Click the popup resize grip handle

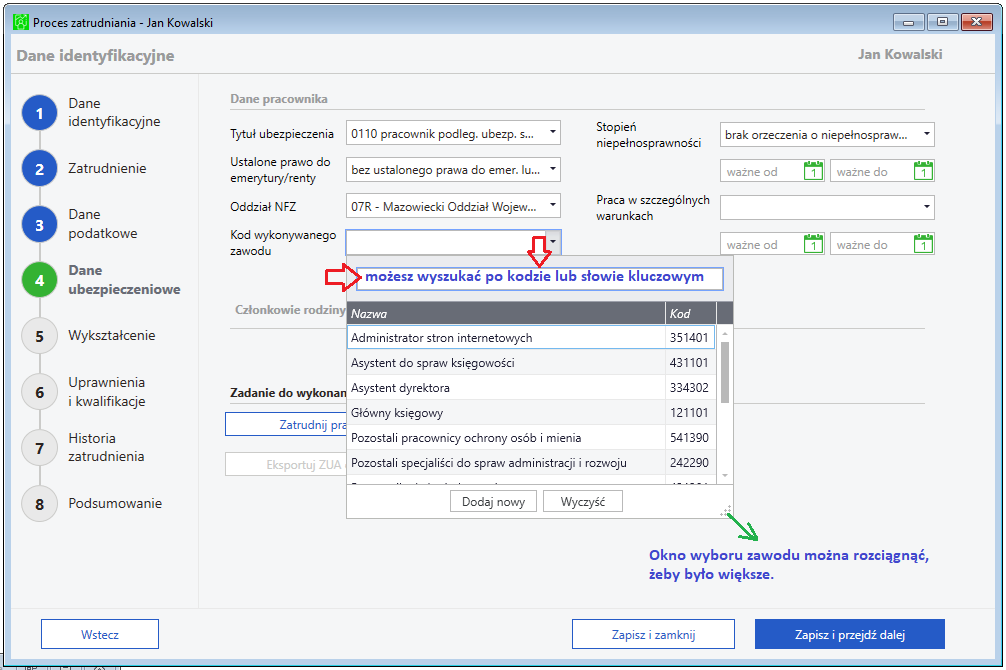pyautogui.click(x=726, y=511)
